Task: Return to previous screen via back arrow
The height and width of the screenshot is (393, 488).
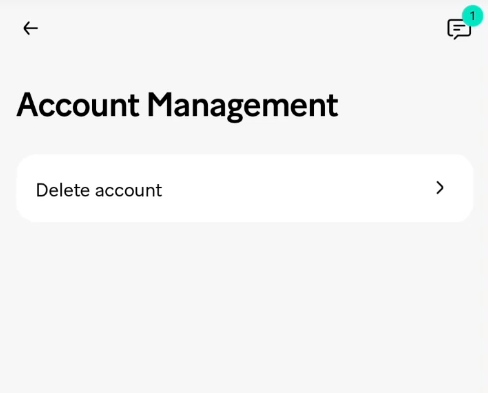Action: pyautogui.click(x=30, y=28)
